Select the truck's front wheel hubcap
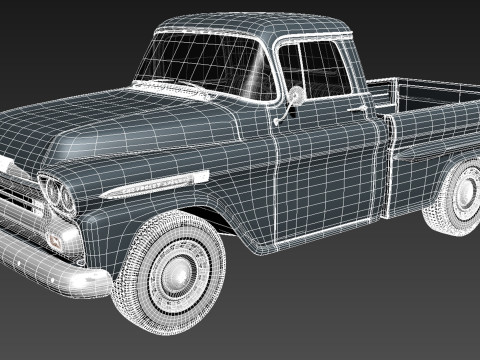The image size is (480, 360). pyautogui.click(x=178, y=275)
